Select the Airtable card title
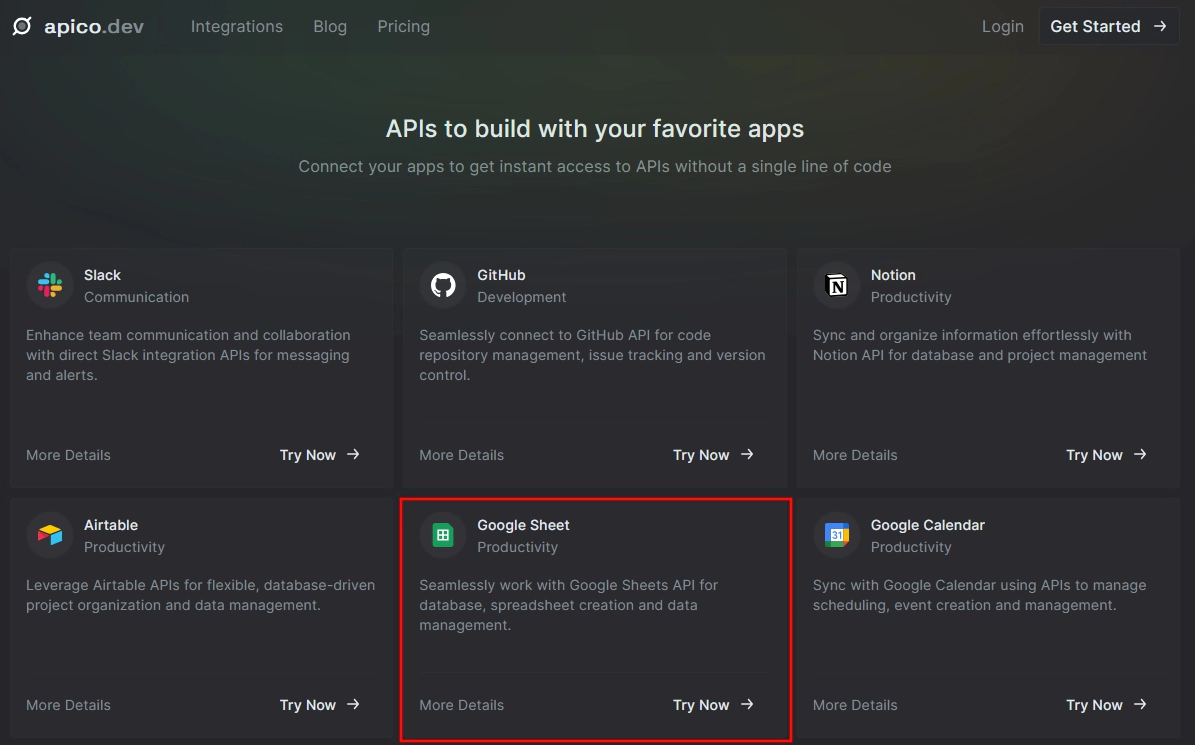 coord(111,525)
